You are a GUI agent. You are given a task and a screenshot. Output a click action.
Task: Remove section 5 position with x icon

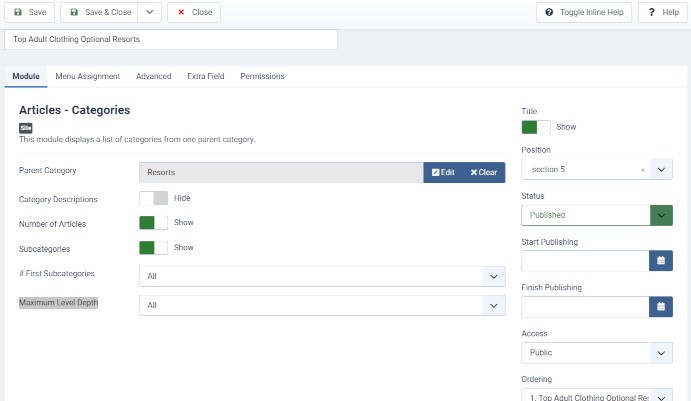point(643,170)
